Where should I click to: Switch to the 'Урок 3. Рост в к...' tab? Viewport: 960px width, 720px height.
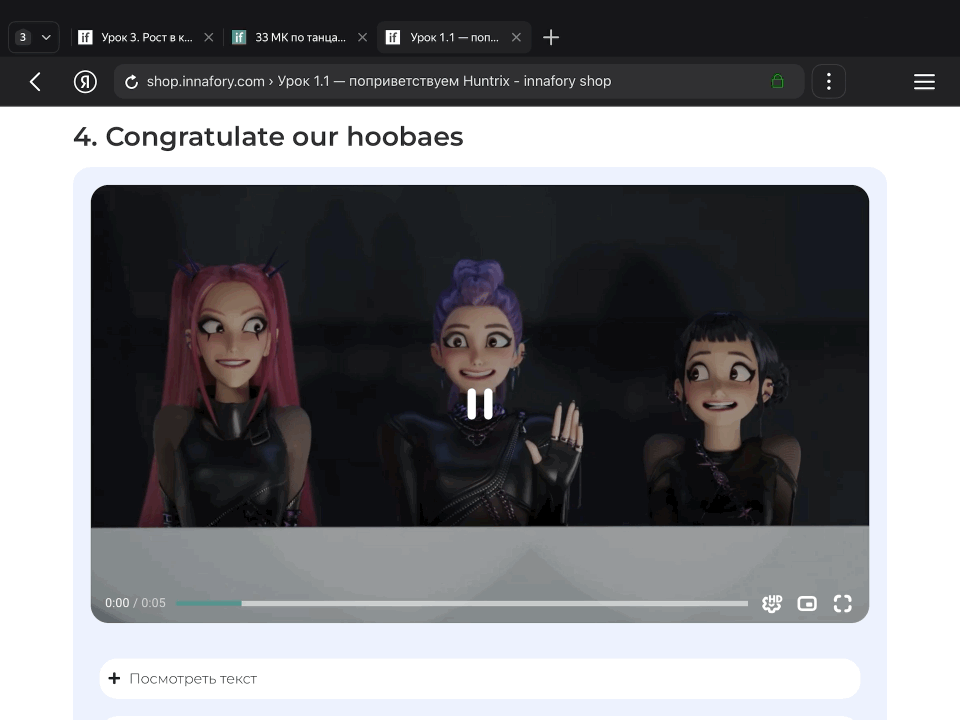pyautogui.click(x=146, y=37)
